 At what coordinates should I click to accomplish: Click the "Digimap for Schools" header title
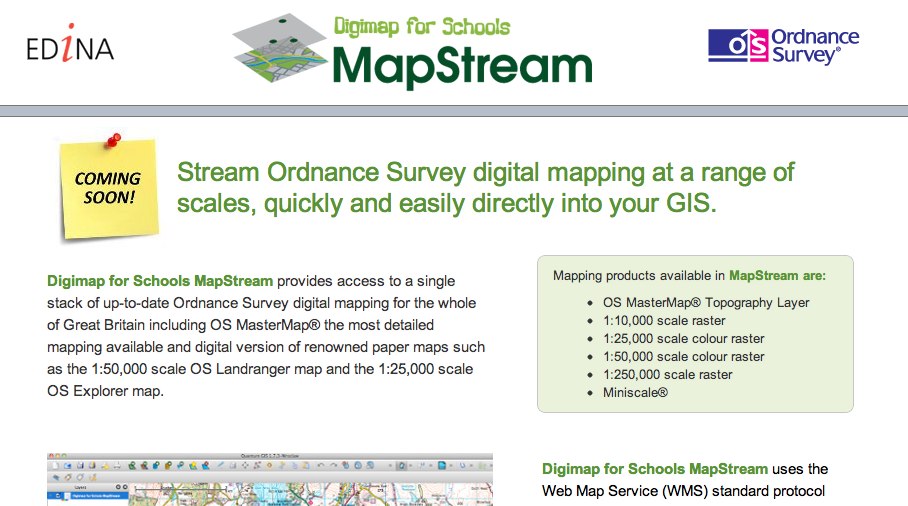click(422, 27)
